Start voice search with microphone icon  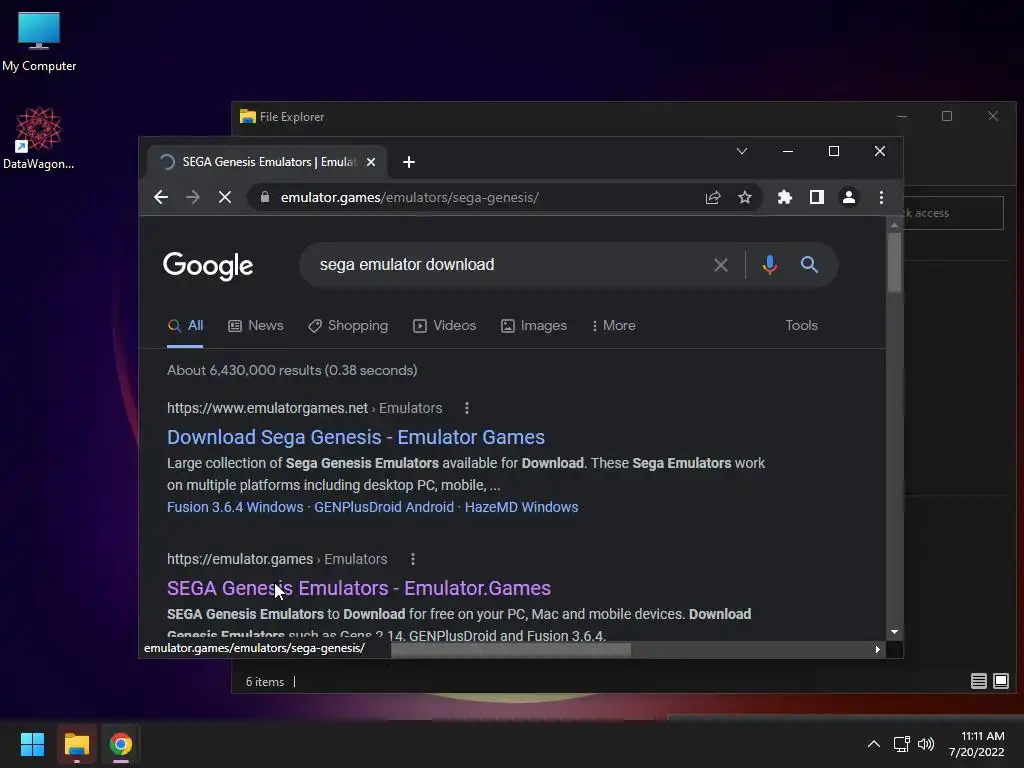pyautogui.click(x=769, y=264)
